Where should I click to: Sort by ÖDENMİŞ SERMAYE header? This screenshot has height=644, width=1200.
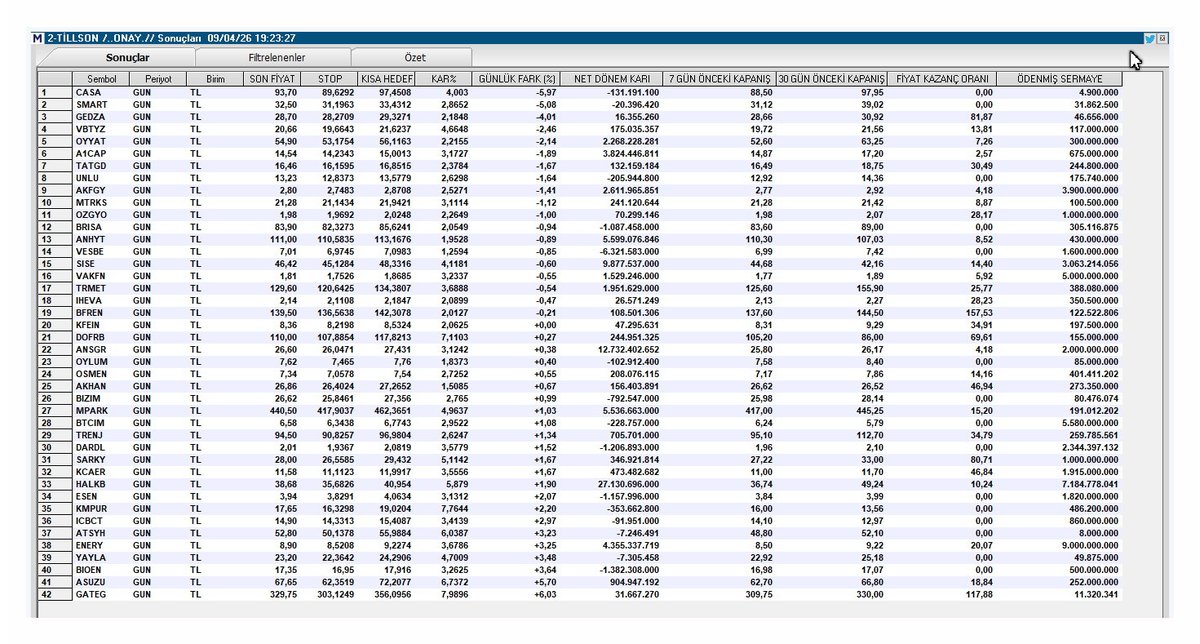pyautogui.click(x=1058, y=79)
